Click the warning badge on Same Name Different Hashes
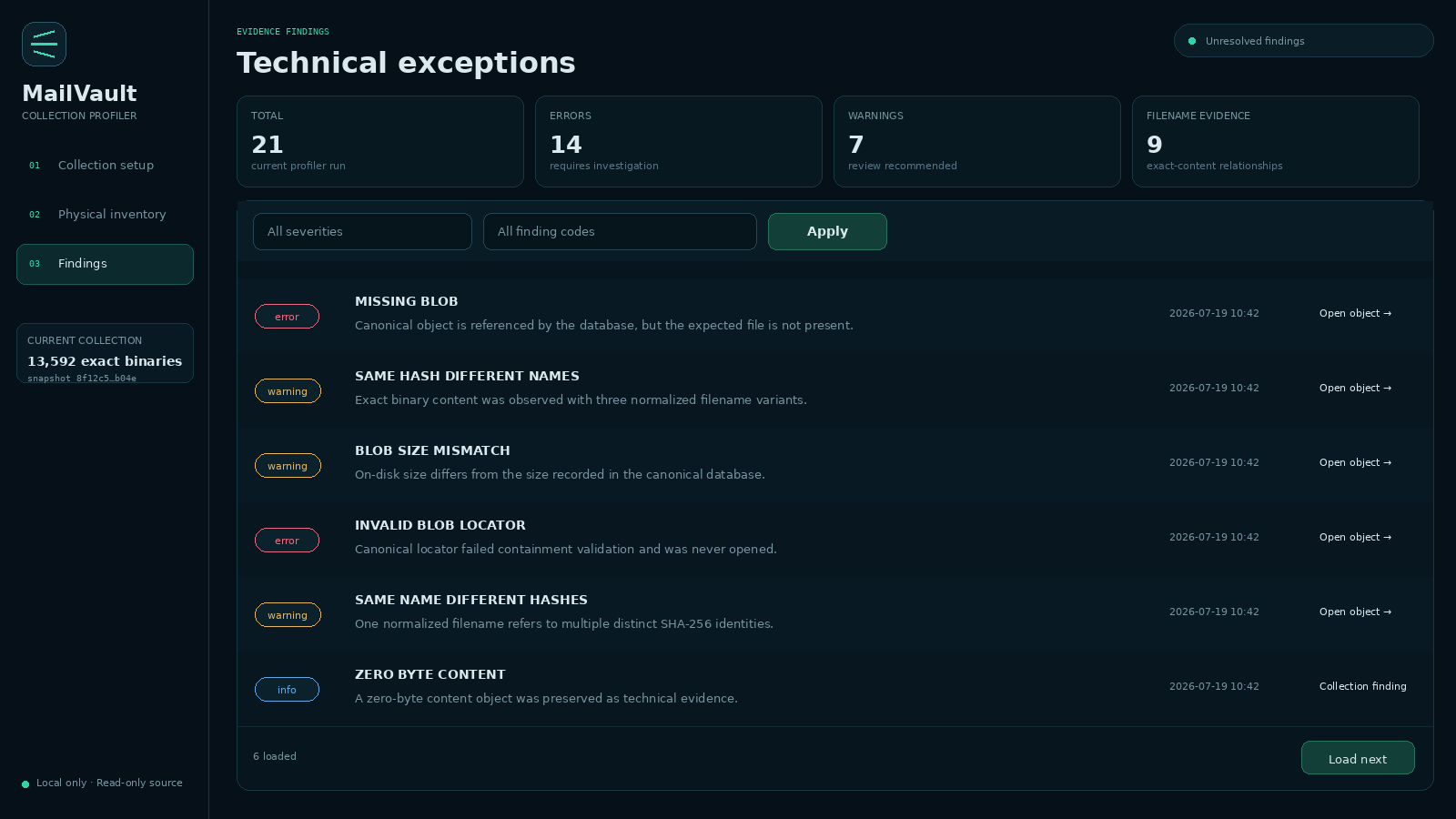The image size is (1456, 819). [x=288, y=615]
